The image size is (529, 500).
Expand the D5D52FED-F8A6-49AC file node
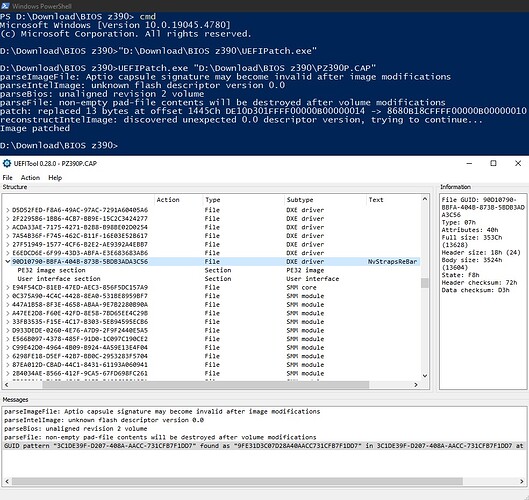click(x=8, y=210)
